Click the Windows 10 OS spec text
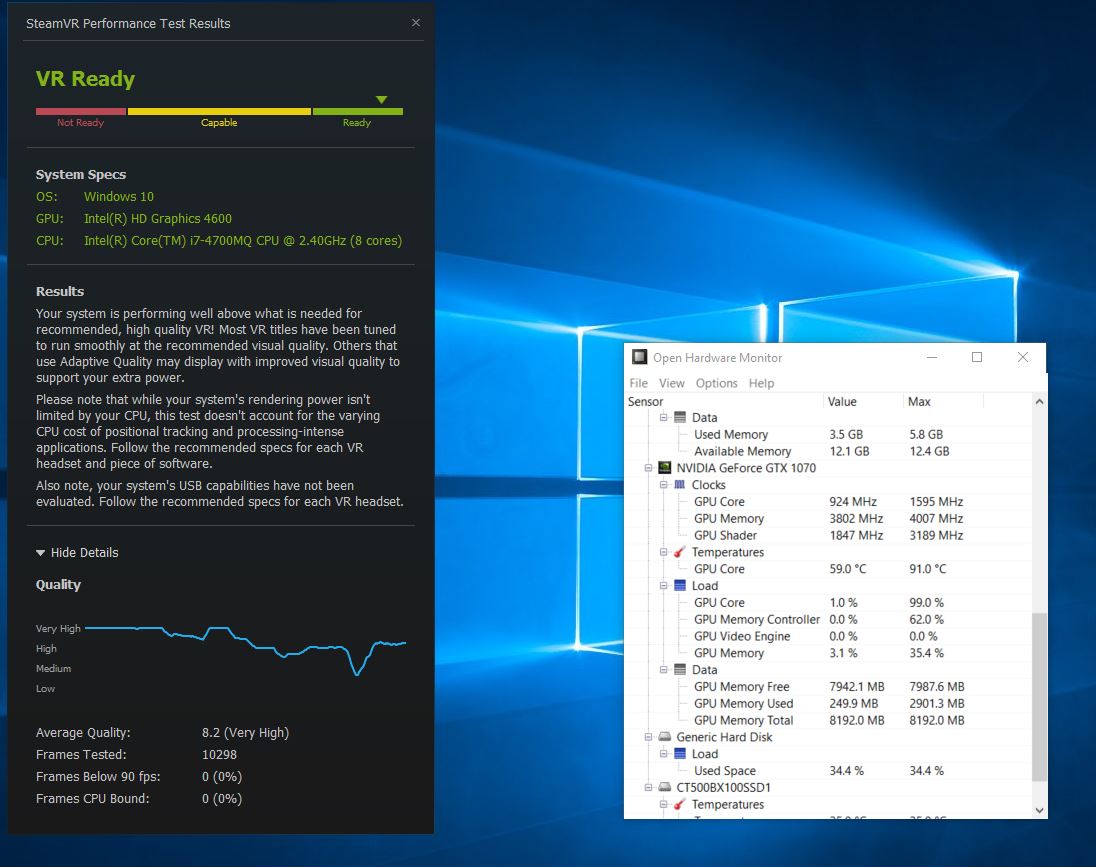The width and height of the screenshot is (1096, 867). tap(119, 196)
